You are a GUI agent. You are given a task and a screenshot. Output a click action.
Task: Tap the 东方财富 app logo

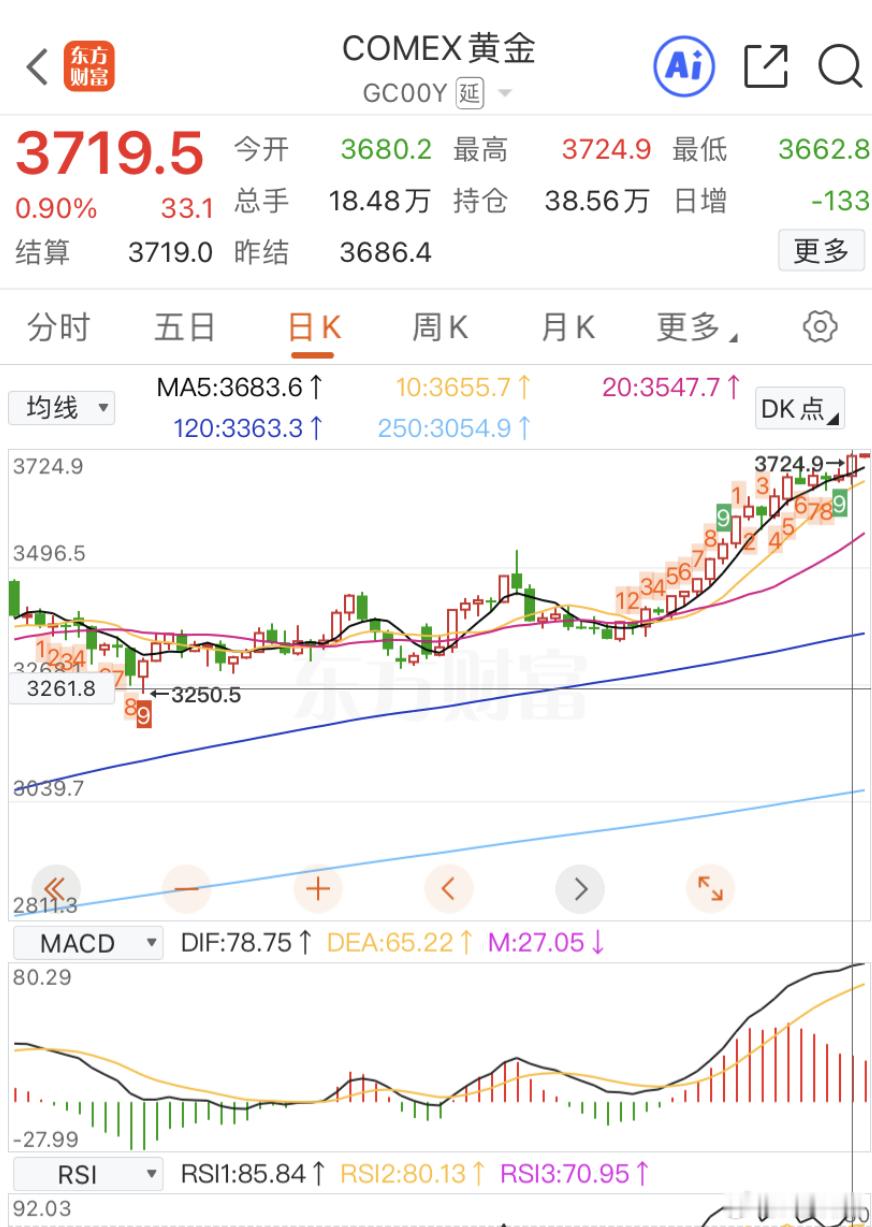88,67
